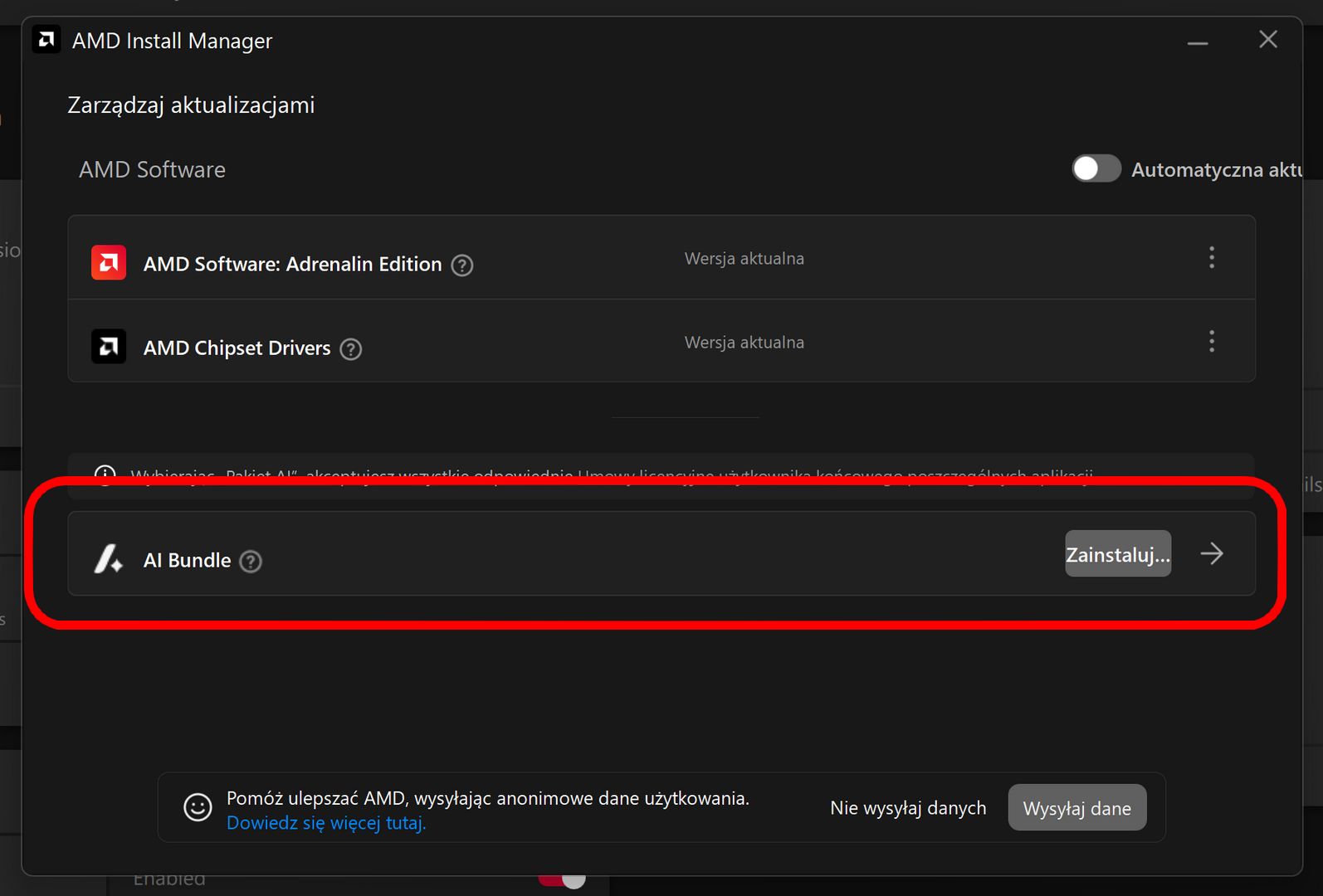Open AI Bundle details with arrow
Viewport: 1323px width, 896px height.
point(1212,553)
